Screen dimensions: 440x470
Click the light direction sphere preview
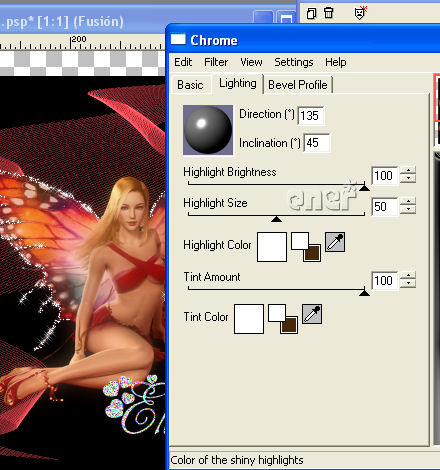208,130
